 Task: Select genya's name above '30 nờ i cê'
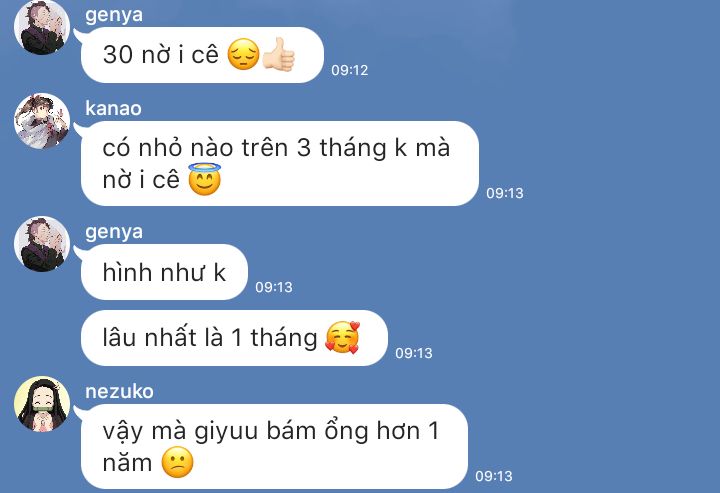(114, 15)
